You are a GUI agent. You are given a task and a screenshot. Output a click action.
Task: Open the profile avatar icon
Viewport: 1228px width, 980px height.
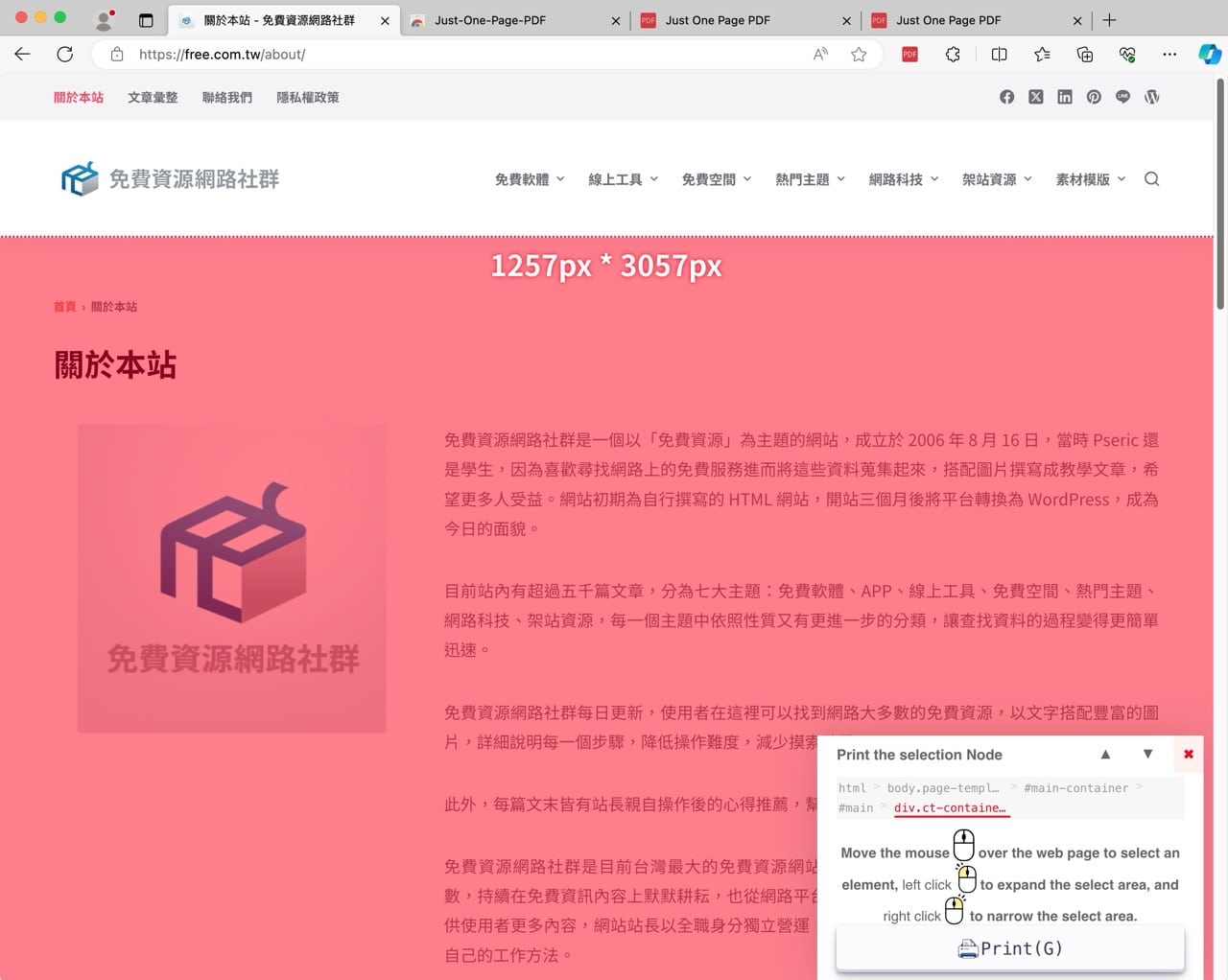tap(104, 19)
